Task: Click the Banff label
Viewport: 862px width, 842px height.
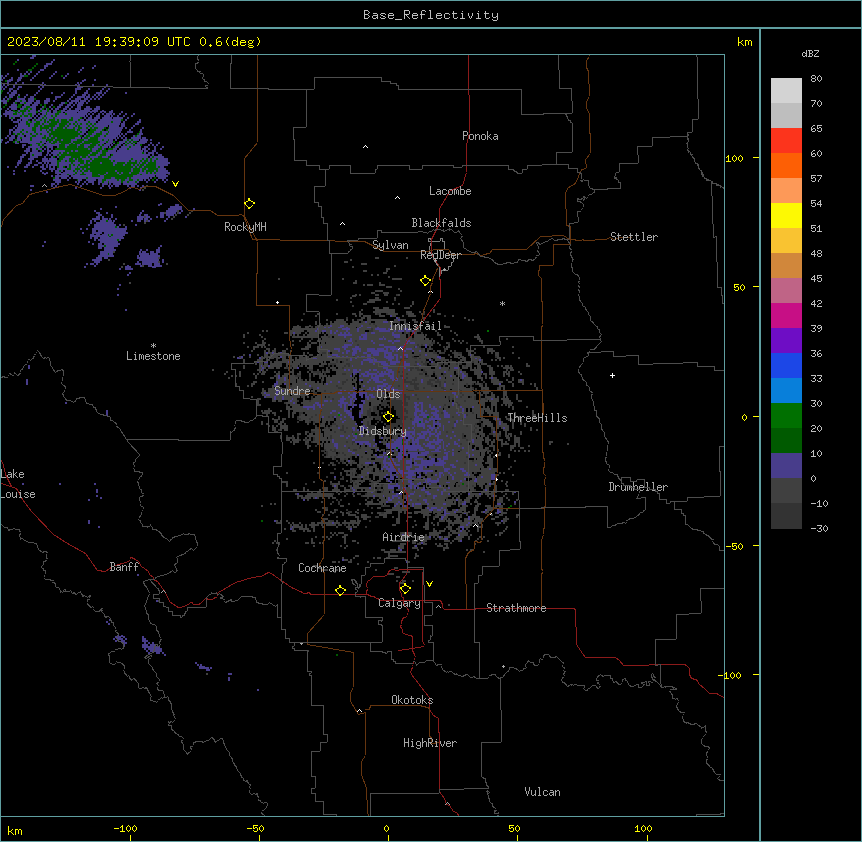Action: 124,567
